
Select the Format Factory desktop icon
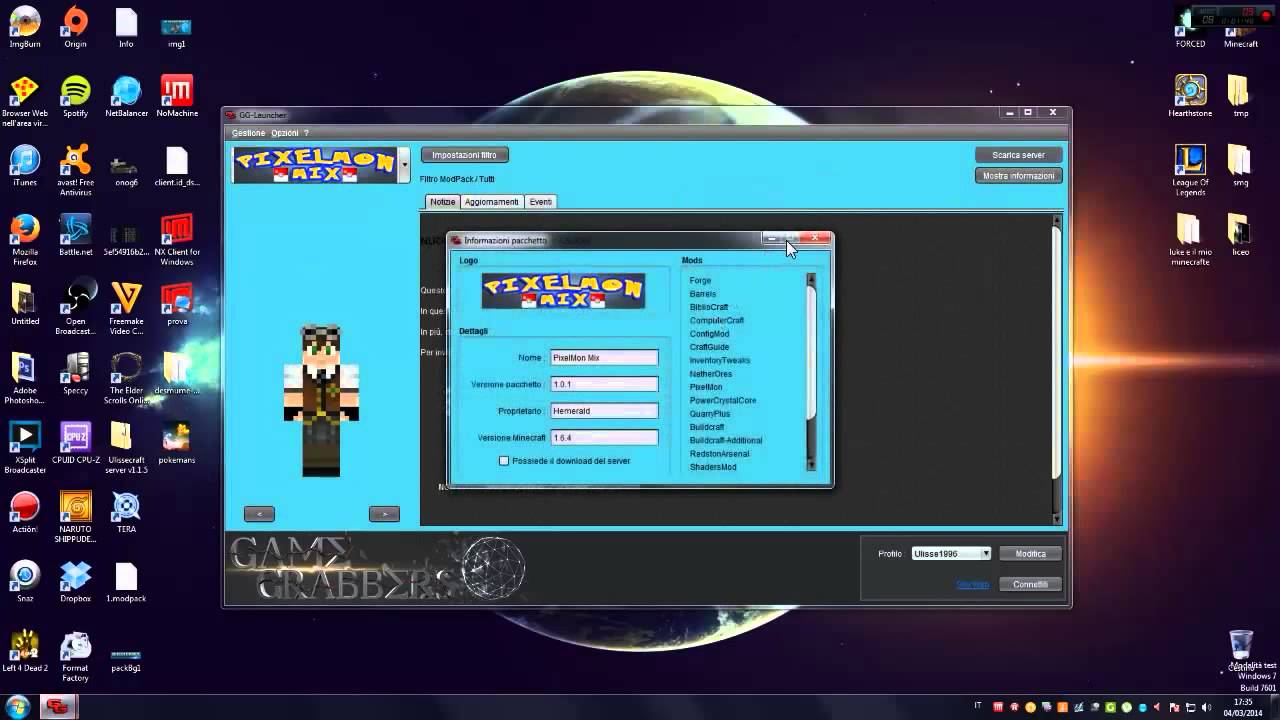point(75,655)
